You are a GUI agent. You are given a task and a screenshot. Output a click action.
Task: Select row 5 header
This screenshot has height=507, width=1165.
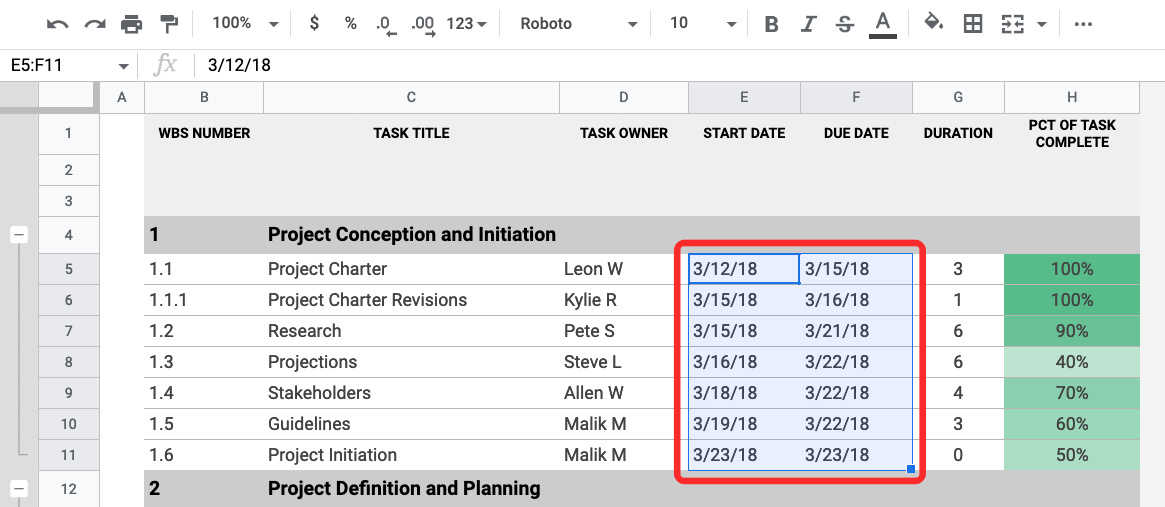click(x=68, y=269)
